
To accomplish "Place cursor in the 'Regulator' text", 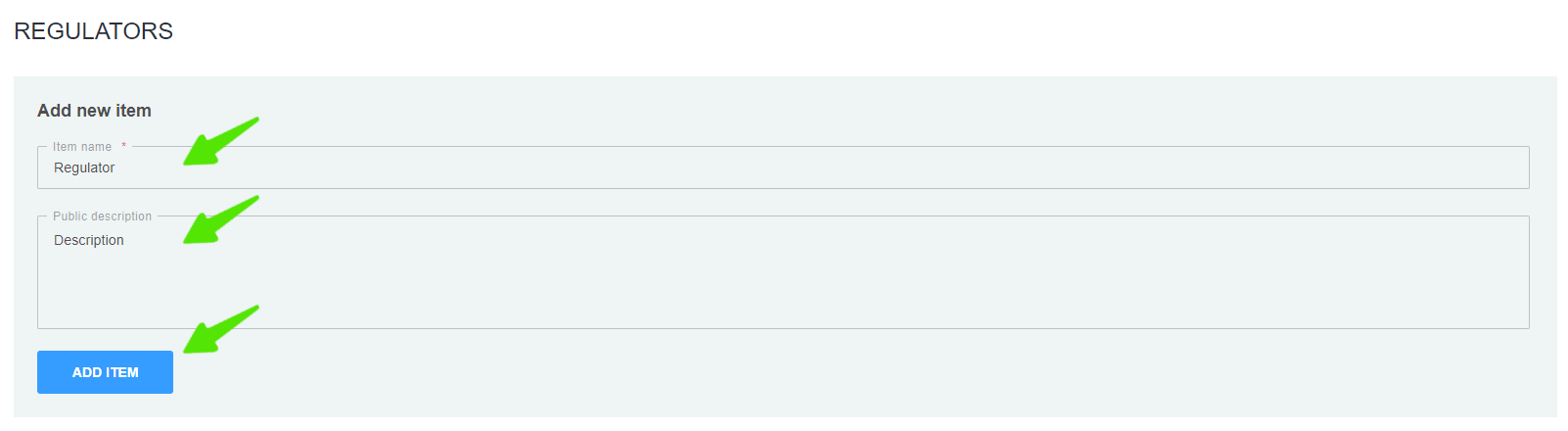I will pyautogui.click(x=84, y=168).
